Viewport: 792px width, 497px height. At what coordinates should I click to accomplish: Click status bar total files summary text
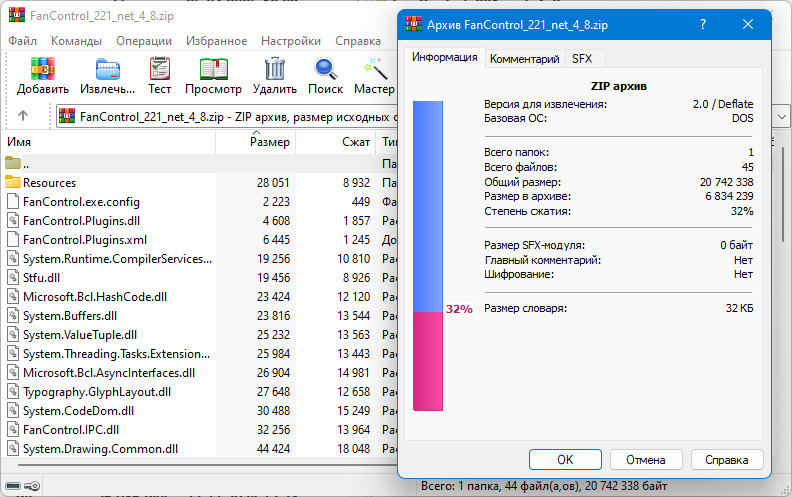[544, 486]
